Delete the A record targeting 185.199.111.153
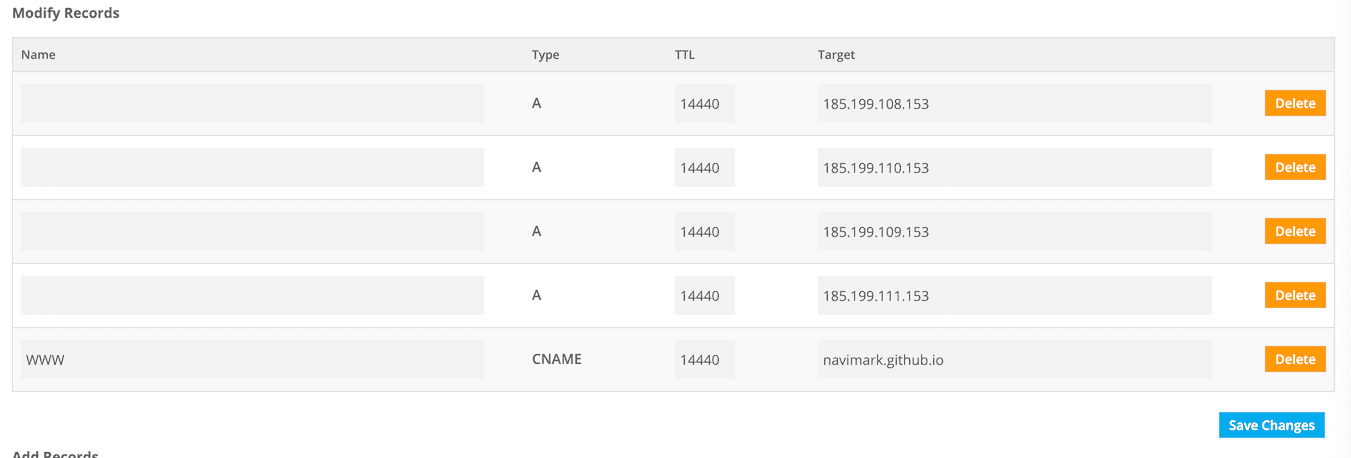This screenshot has height=458, width=1351. (x=1295, y=295)
